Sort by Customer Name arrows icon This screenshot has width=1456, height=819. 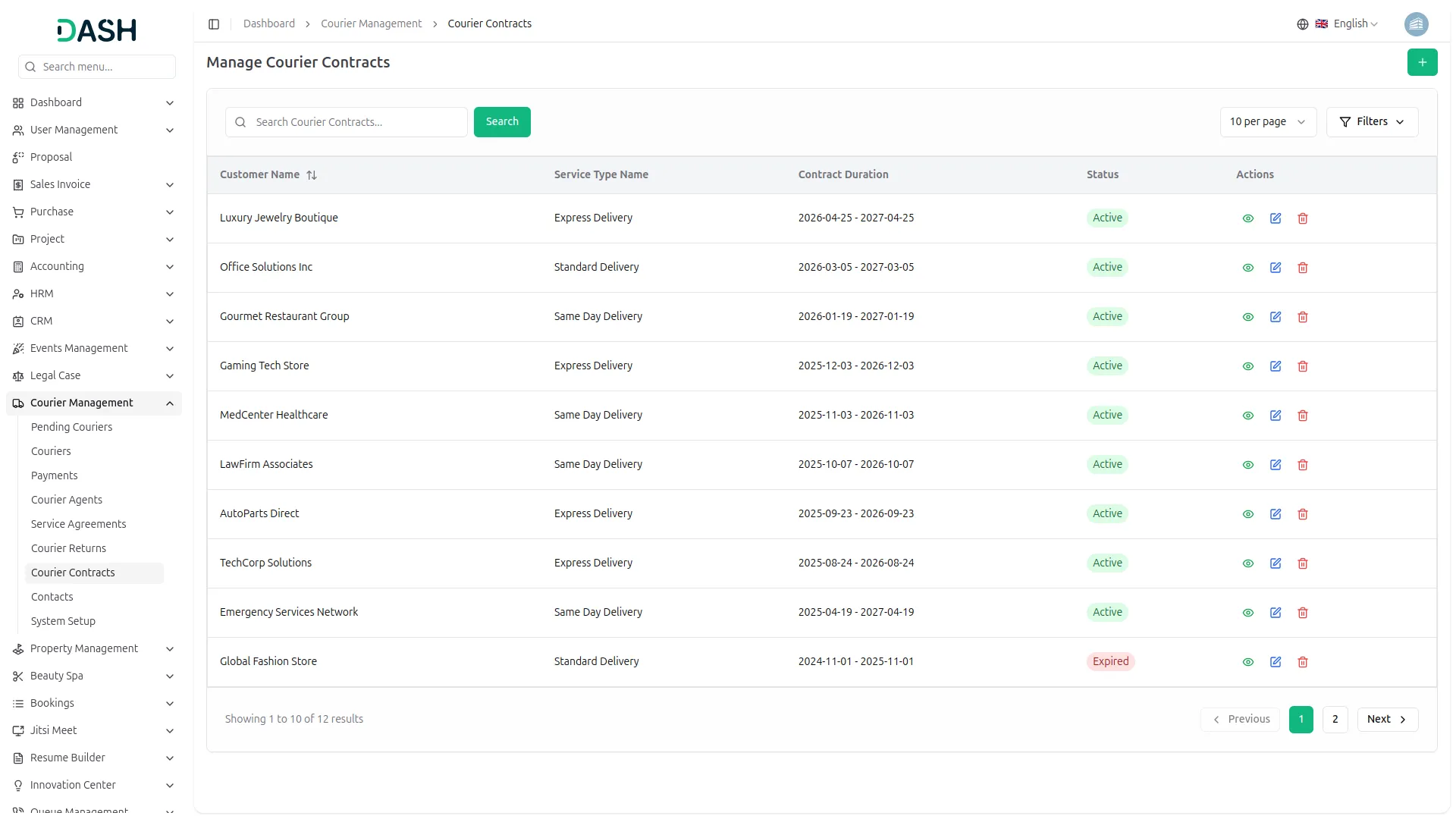pos(312,175)
